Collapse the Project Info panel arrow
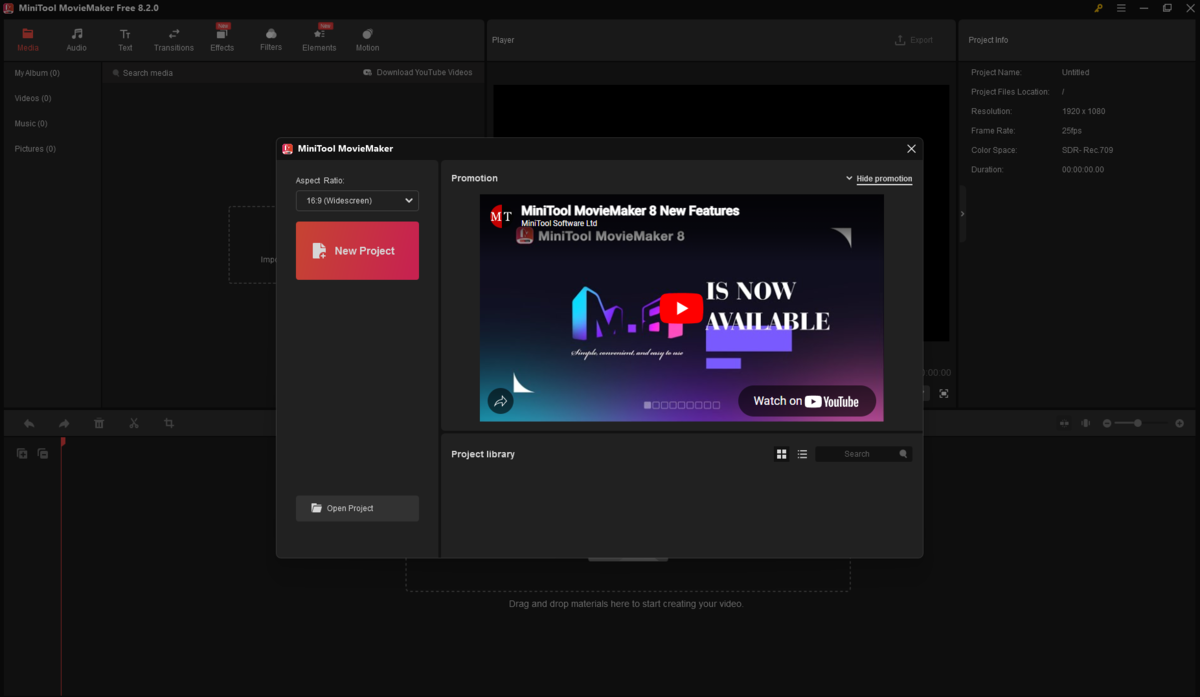Image resolution: width=1200 pixels, height=697 pixels. [x=962, y=213]
